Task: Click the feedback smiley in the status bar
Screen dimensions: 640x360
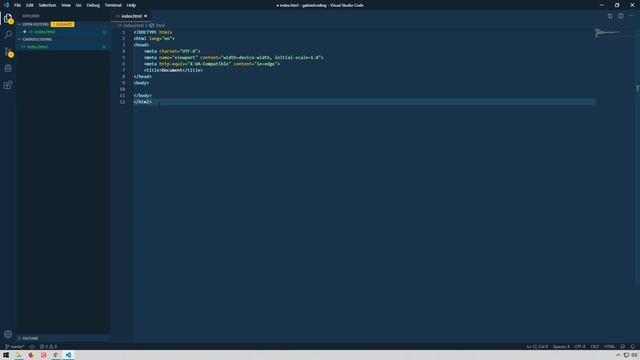Action: point(622,347)
